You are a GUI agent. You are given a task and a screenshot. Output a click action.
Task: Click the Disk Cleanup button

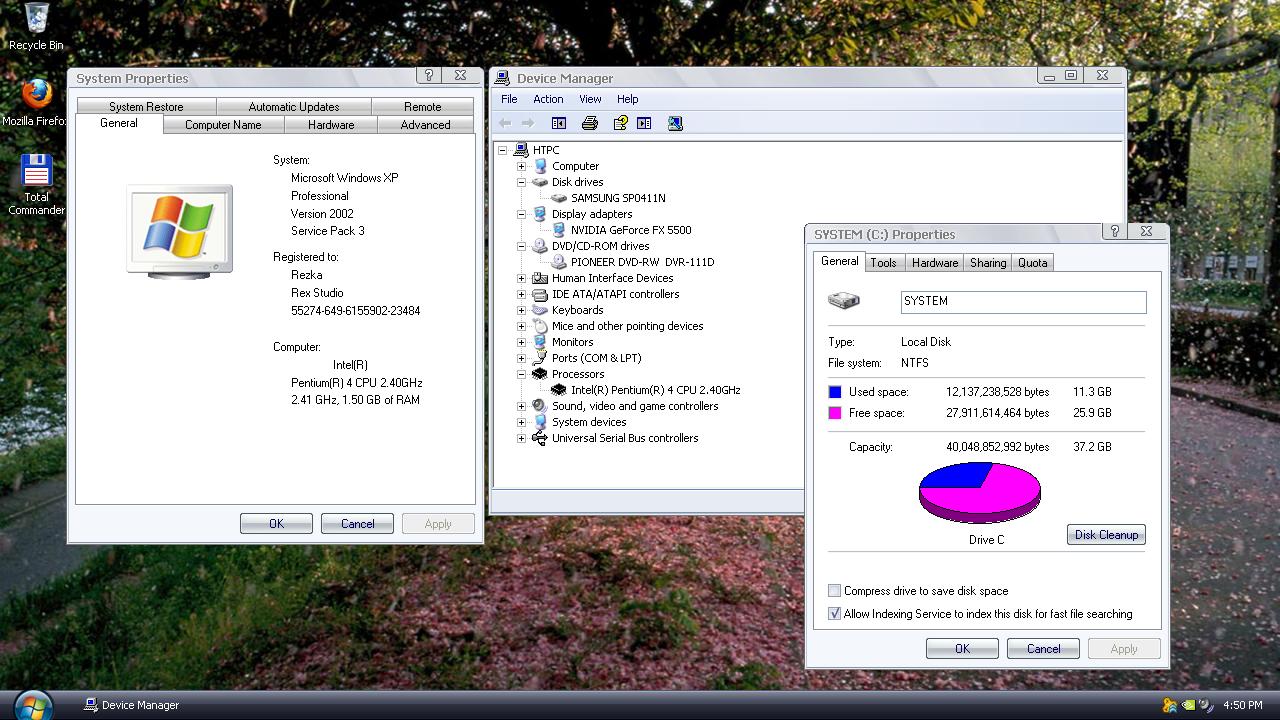1106,535
